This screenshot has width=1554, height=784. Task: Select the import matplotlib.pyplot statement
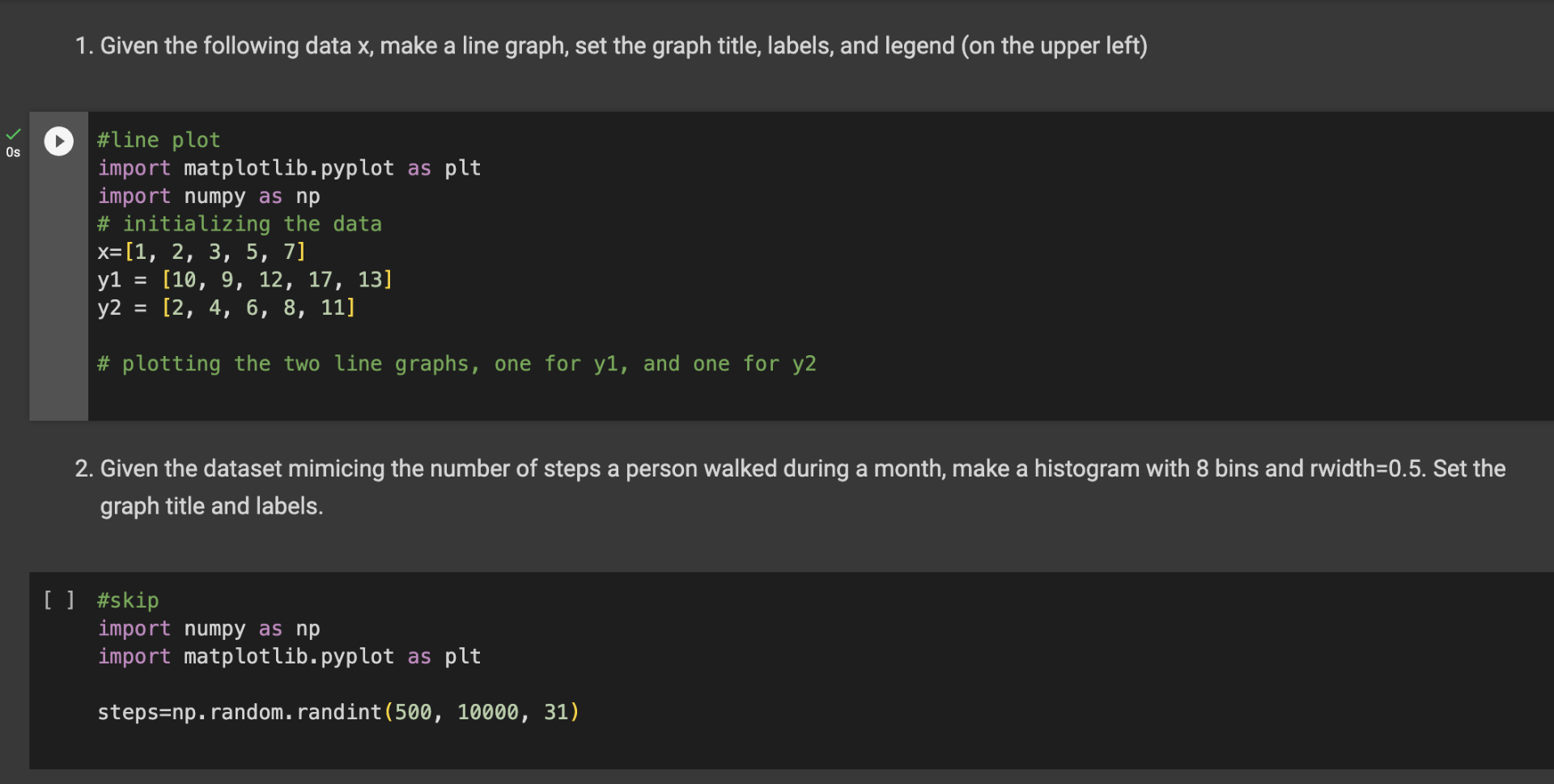289,168
